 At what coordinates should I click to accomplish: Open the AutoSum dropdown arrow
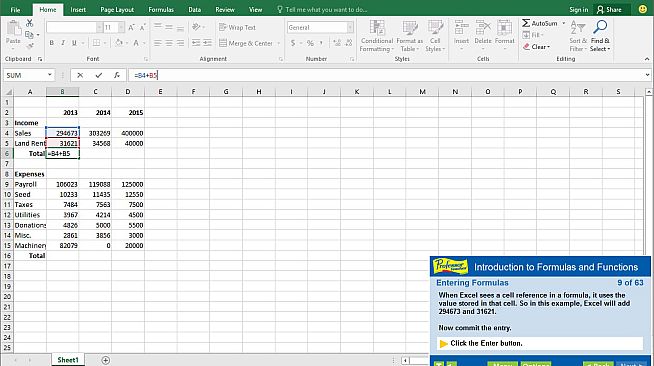pyautogui.click(x=563, y=23)
